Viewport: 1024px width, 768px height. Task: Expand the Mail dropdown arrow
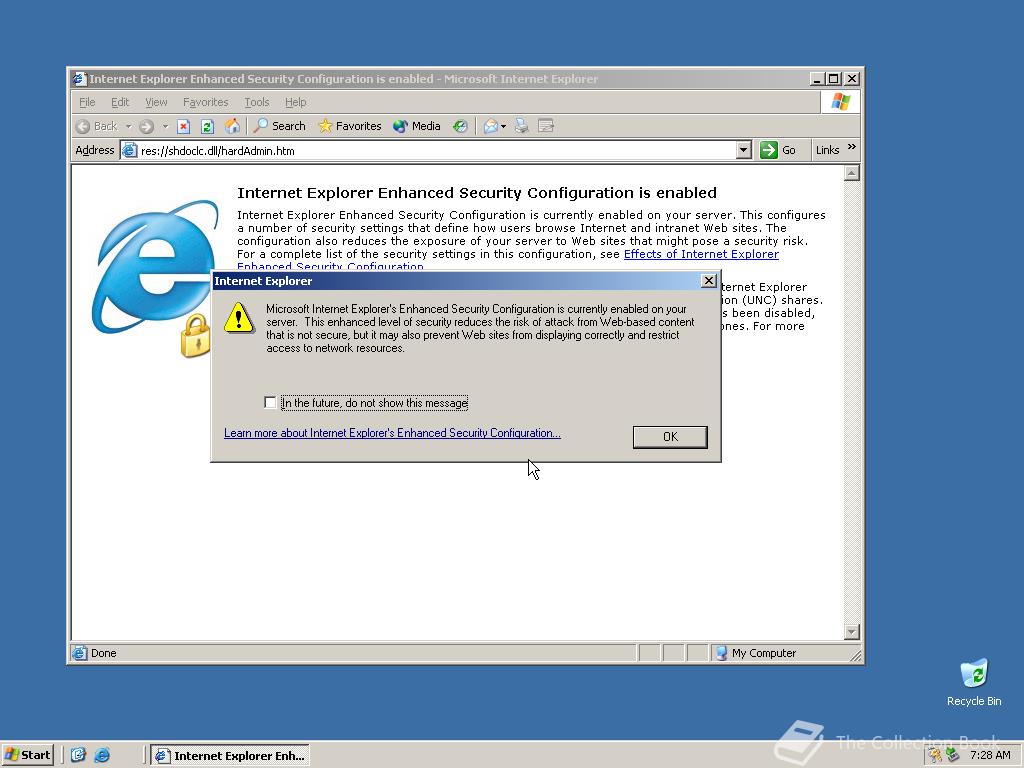point(504,126)
